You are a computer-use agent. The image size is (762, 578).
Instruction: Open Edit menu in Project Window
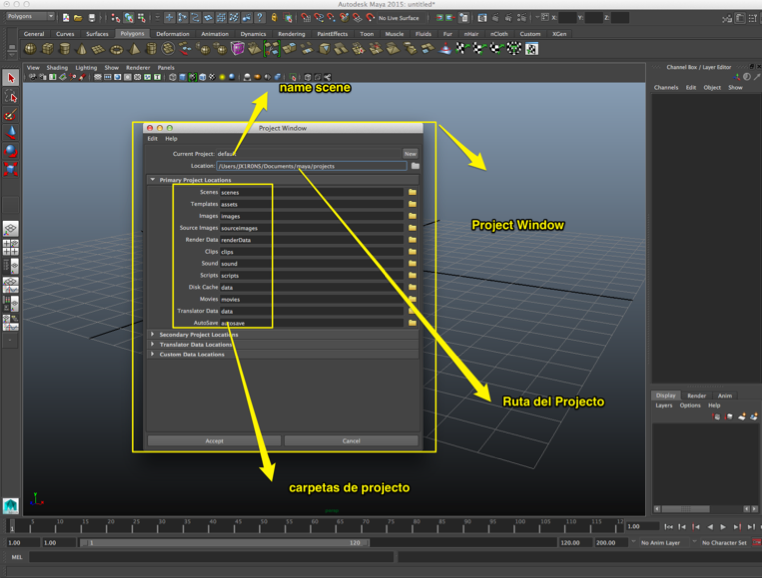point(153,139)
